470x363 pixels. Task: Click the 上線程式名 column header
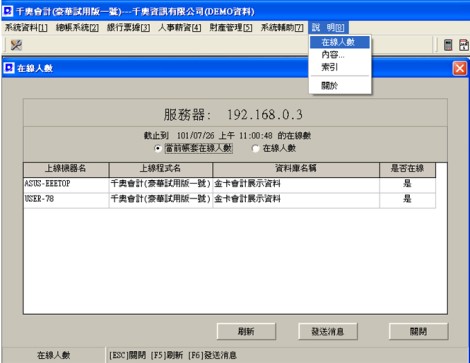tap(161, 170)
